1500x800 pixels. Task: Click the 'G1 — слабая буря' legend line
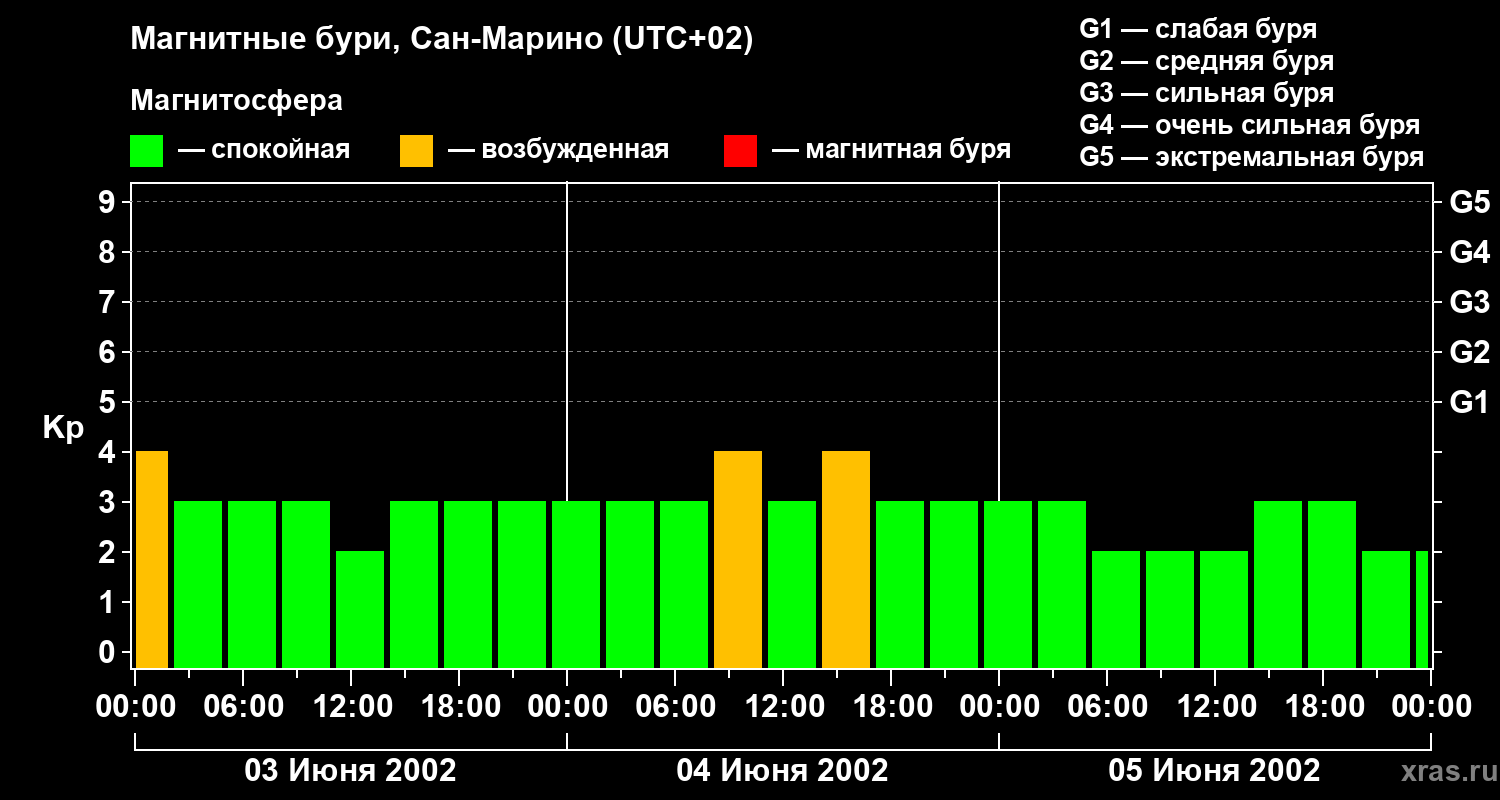[1198, 29]
